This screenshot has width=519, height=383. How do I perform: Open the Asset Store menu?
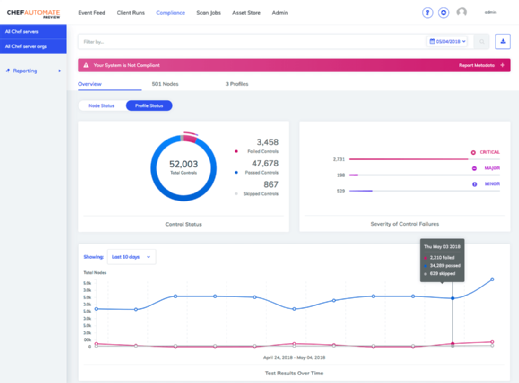pyautogui.click(x=246, y=13)
